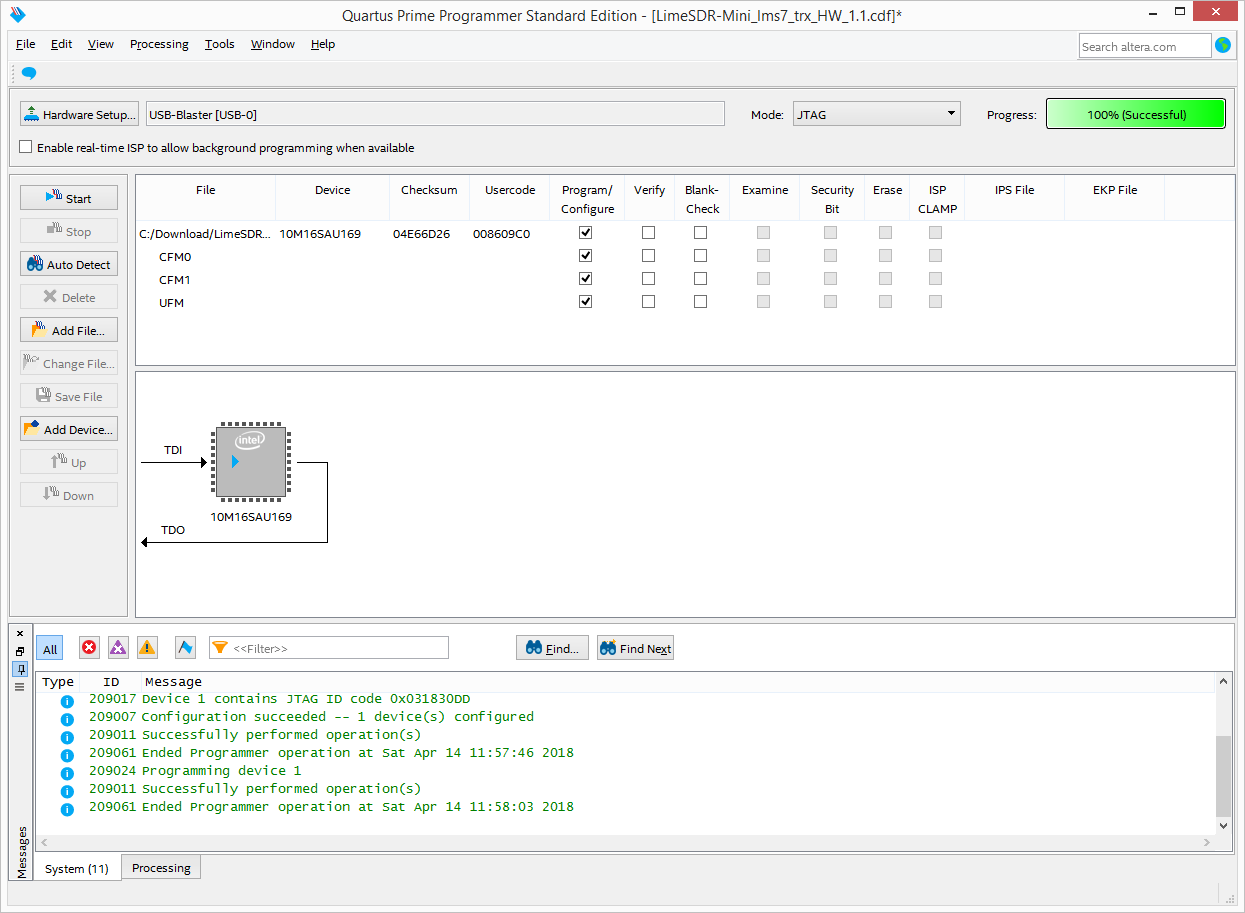The width and height of the screenshot is (1245, 913).
Task: Click the messages scroll down arrow
Action: 1224,826
